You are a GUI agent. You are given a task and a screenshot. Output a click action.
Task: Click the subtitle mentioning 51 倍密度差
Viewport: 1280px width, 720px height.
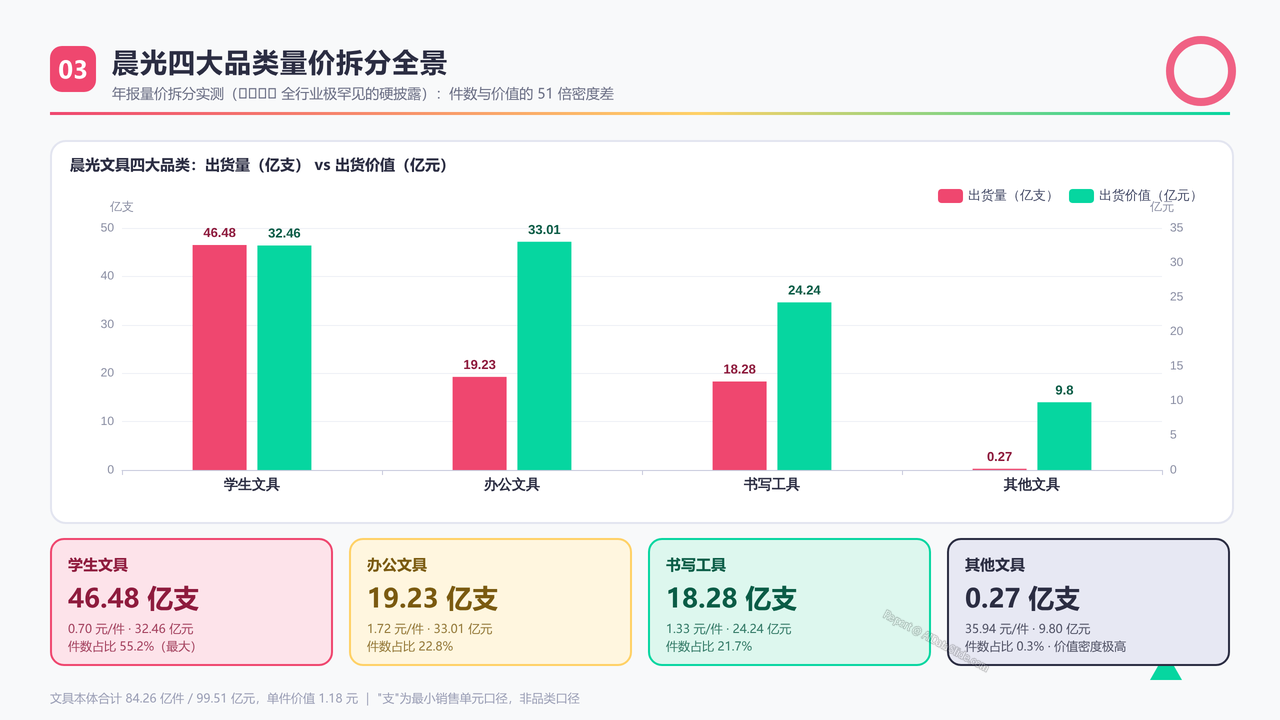[364, 95]
